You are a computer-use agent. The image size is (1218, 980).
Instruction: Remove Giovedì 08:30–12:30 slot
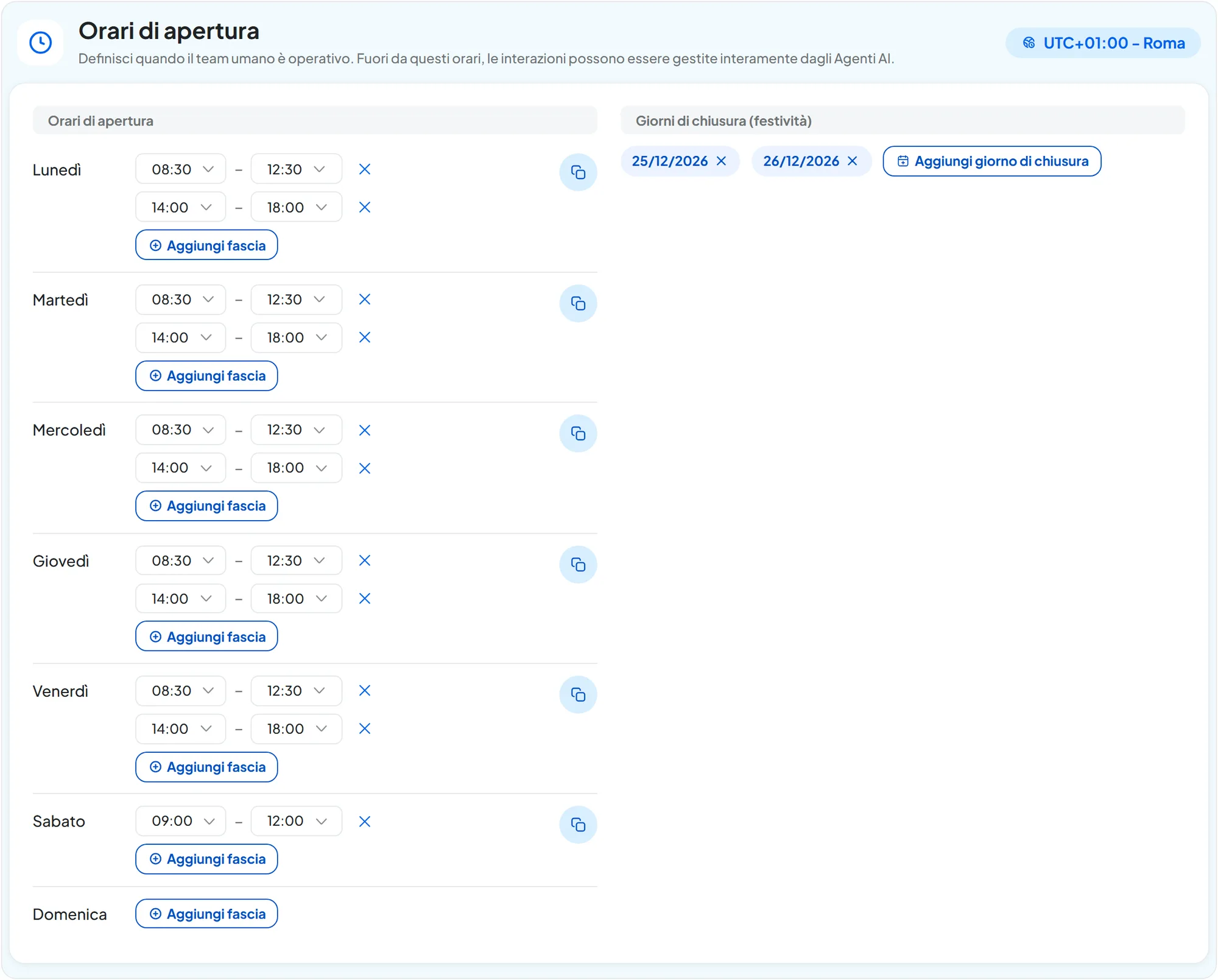[x=365, y=561]
